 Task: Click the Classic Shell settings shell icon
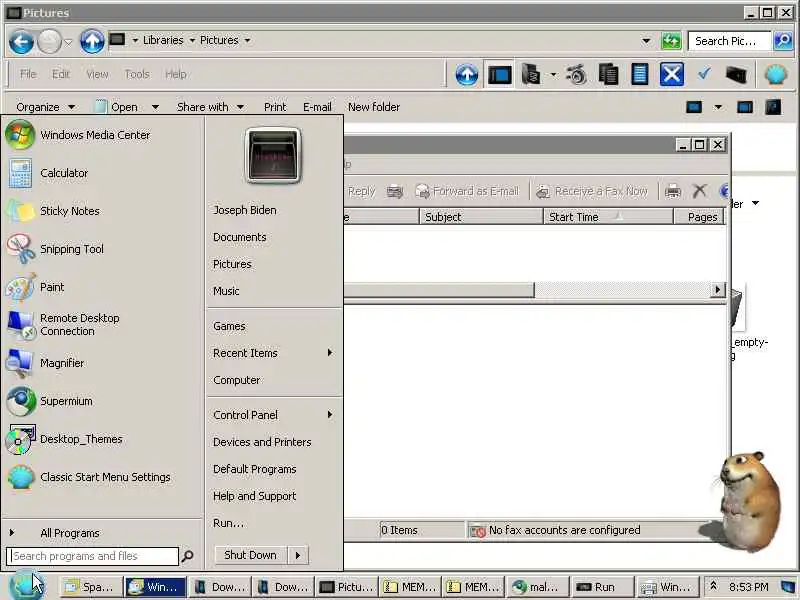click(776, 75)
